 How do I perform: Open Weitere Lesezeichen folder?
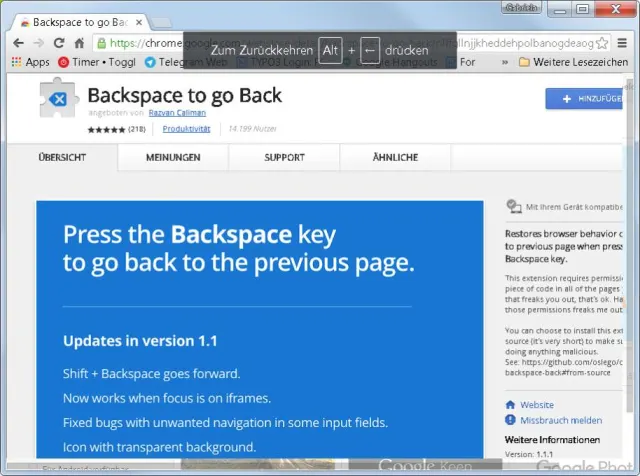(x=573, y=62)
